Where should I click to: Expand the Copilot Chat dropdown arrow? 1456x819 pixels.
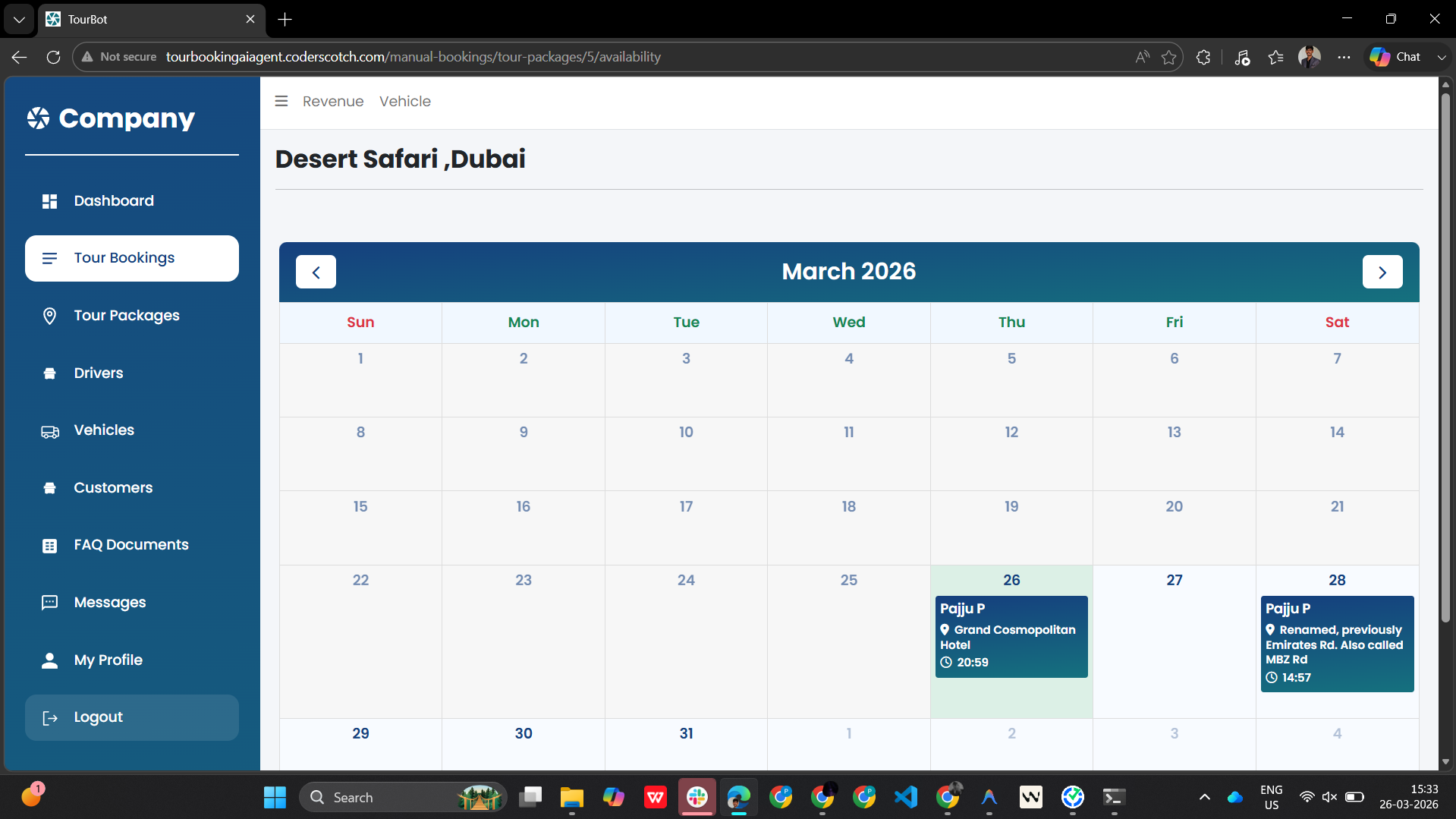(1441, 57)
